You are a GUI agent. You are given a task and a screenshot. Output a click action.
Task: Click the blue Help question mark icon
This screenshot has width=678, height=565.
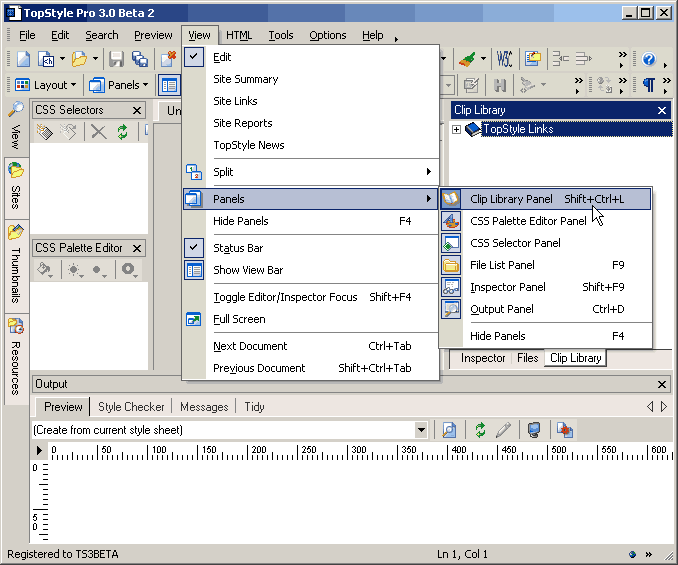tap(648, 59)
